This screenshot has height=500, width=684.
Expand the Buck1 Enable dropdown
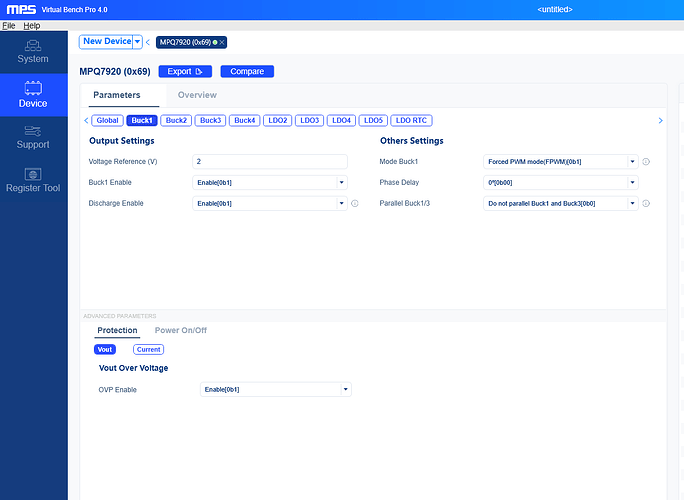click(269, 182)
